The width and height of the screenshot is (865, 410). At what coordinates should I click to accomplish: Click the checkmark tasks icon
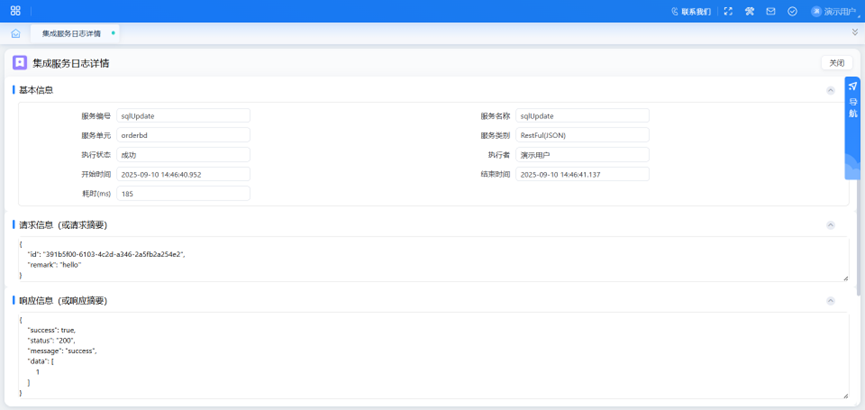pyautogui.click(x=792, y=11)
